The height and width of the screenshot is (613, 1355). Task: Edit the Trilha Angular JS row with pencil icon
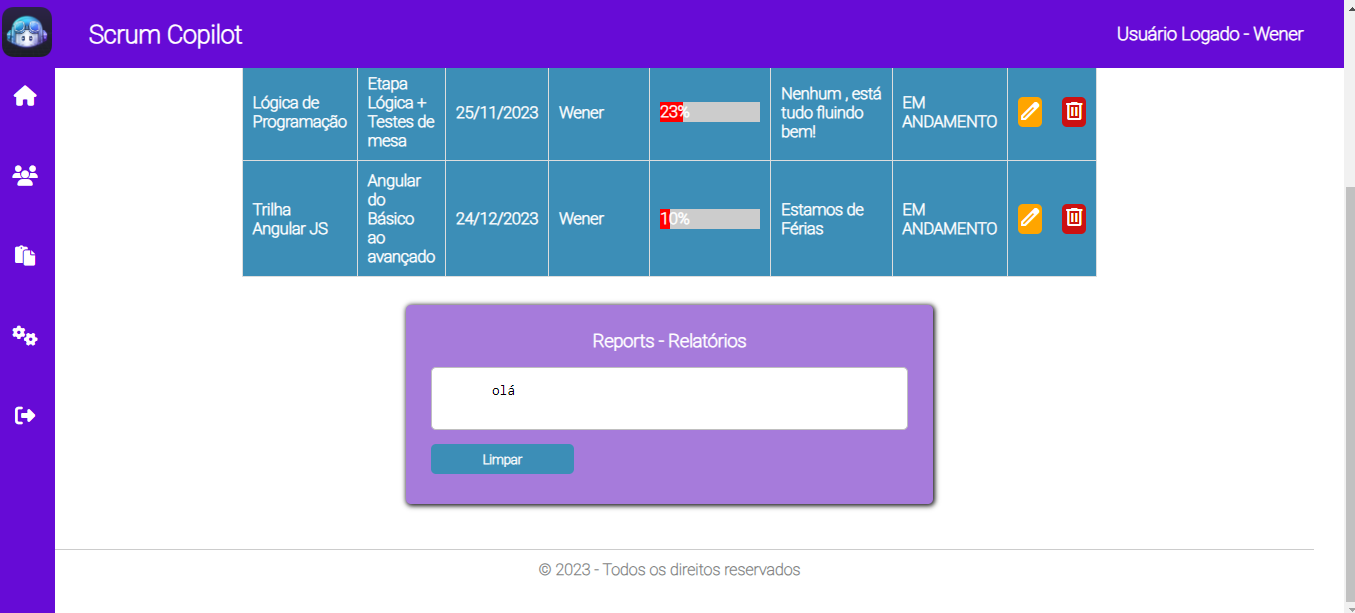pyautogui.click(x=1029, y=218)
